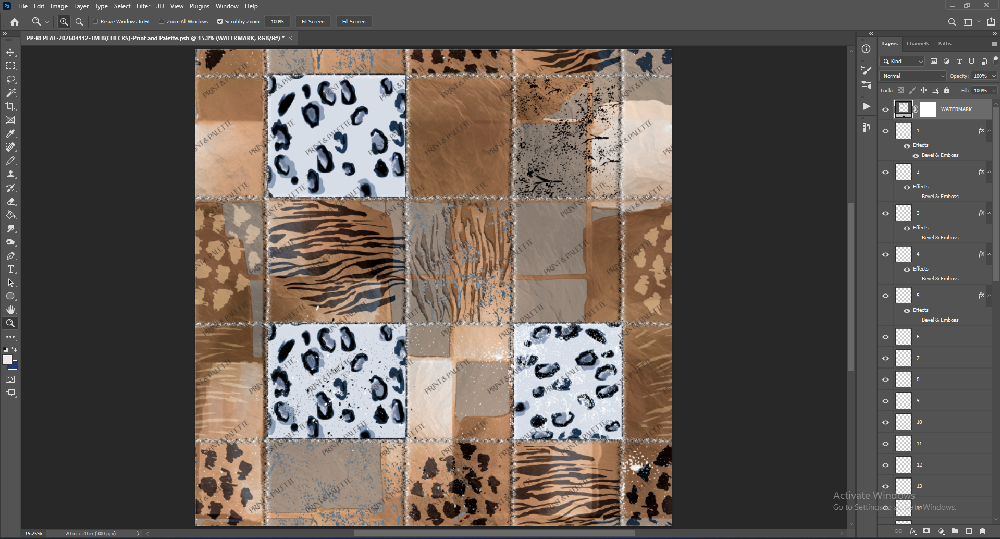This screenshot has width=1000, height=539.
Task: Open the Zoom tool preset picker arrow
Action: coord(47,22)
